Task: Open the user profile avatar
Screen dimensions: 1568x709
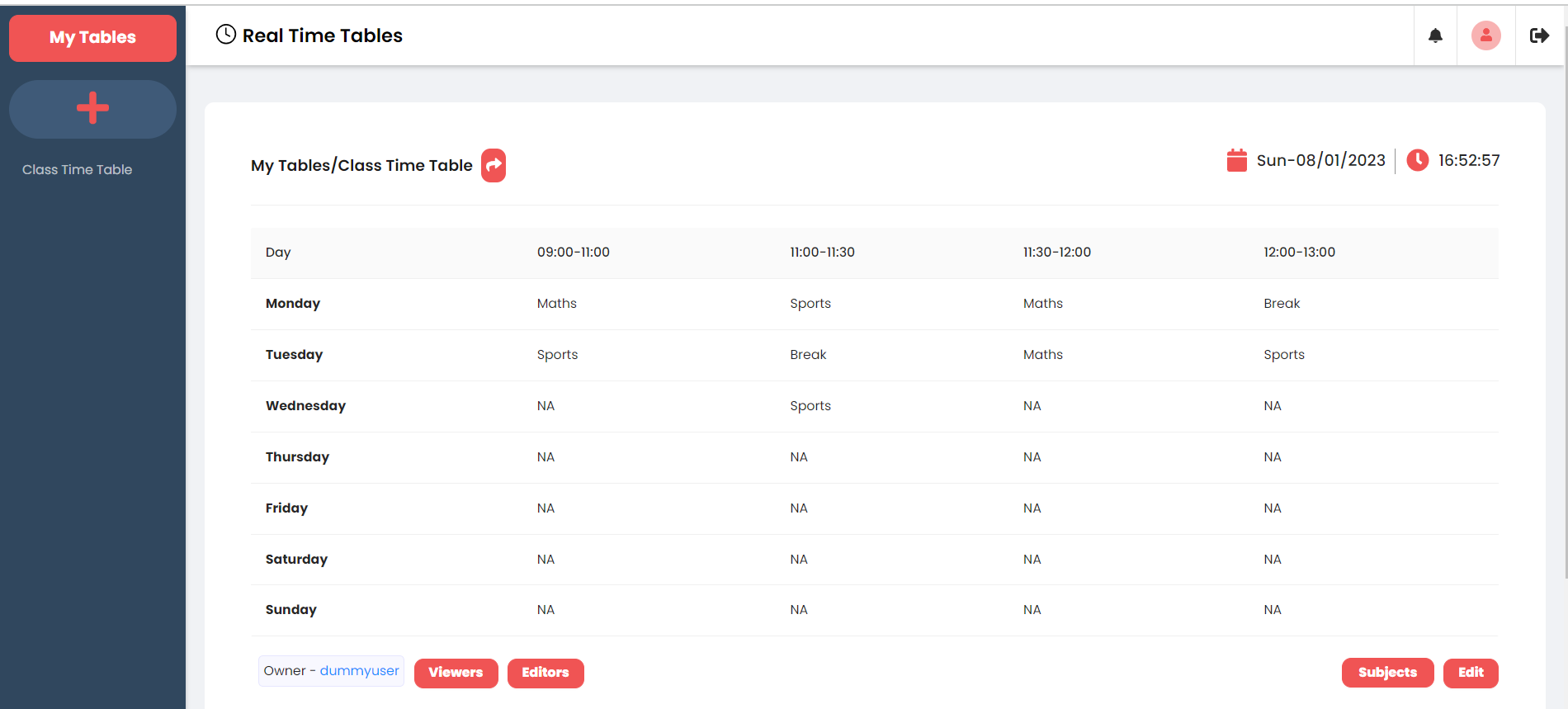Action: pyautogui.click(x=1485, y=35)
